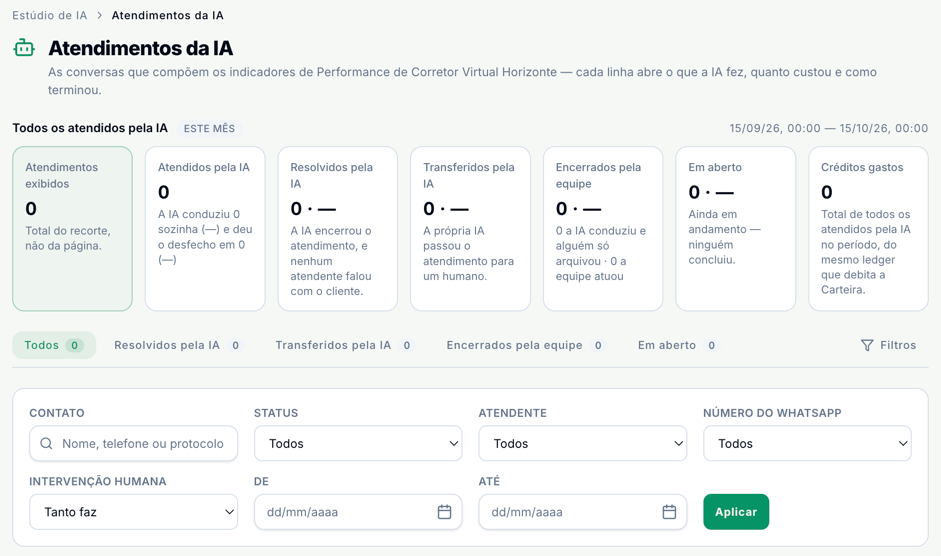
Task: Switch to Em aberto tab
Action: pos(678,345)
